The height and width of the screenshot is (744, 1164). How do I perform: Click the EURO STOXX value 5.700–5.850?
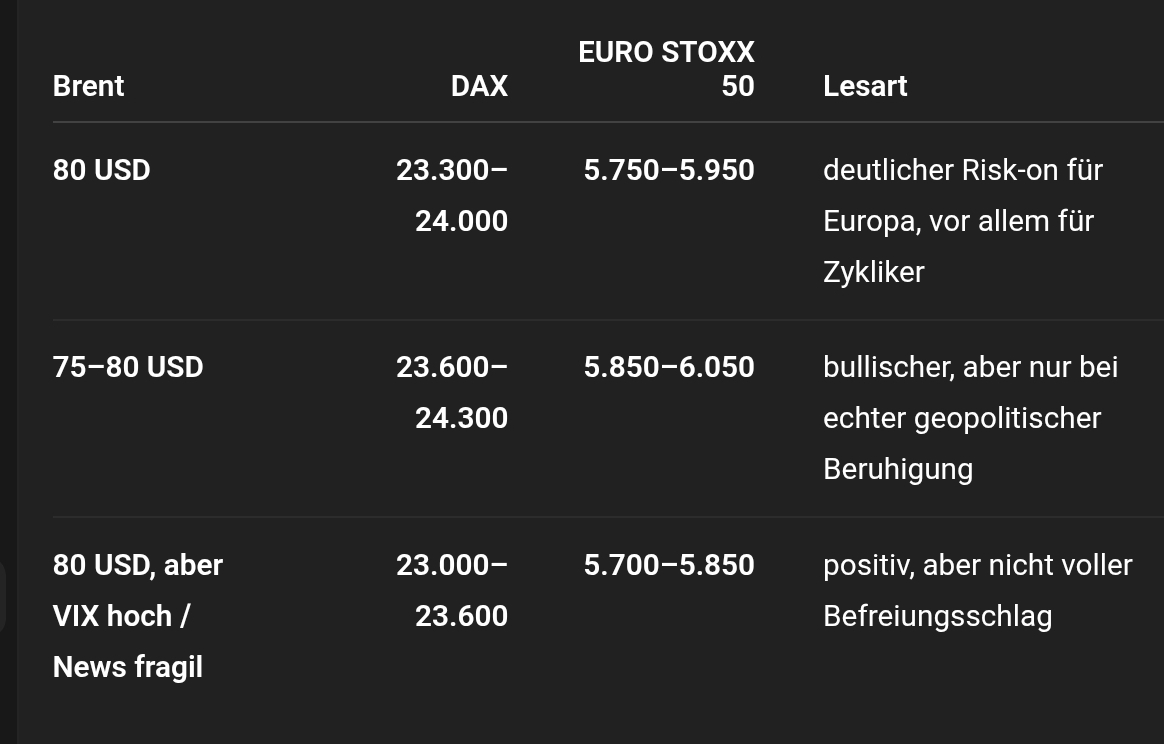pyautogui.click(x=669, y=565)
